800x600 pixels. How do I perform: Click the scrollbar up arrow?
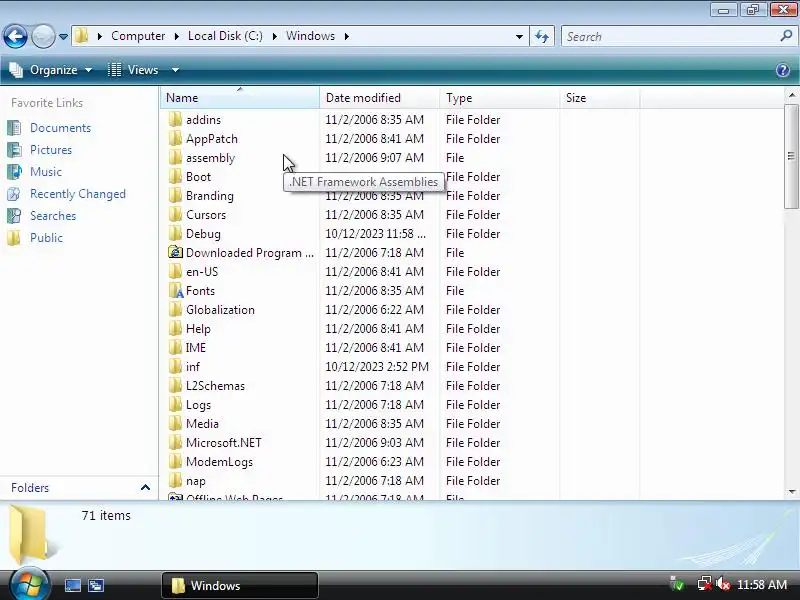pyautogui.click(x=791, y=95)
